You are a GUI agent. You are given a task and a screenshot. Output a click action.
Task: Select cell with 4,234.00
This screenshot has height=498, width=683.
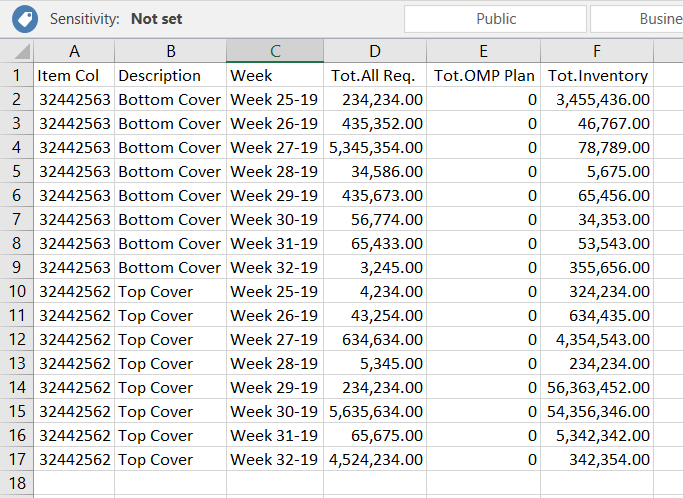click(x=375, y=291)
